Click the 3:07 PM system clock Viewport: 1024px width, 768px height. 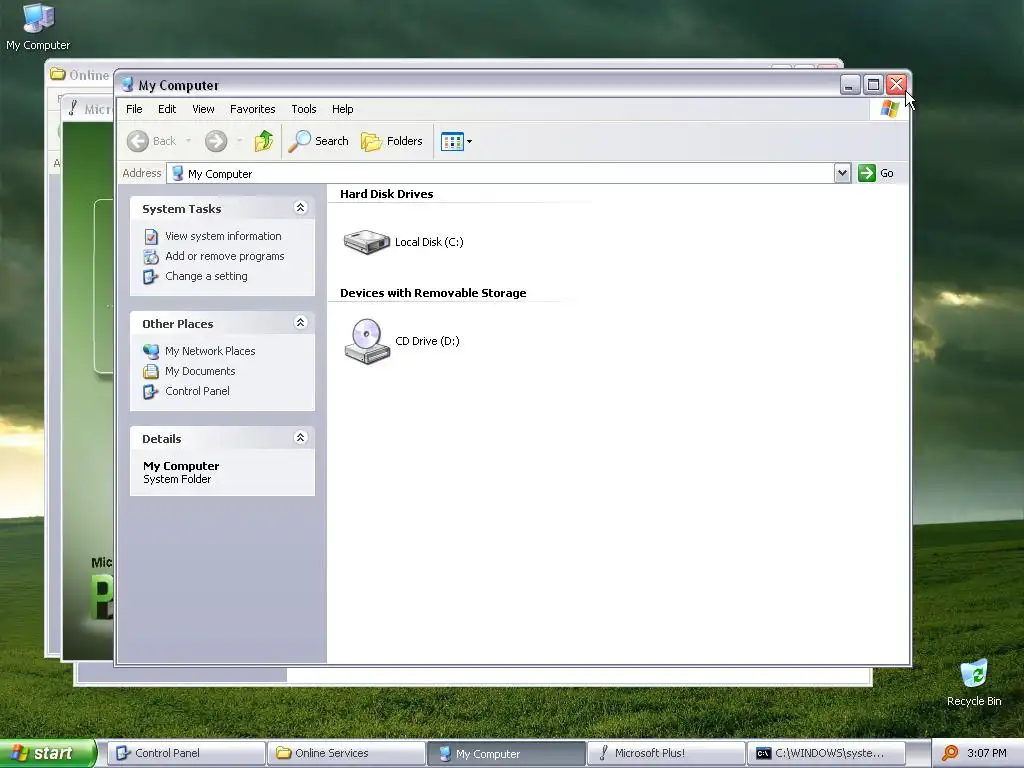[x=986, y=753]
